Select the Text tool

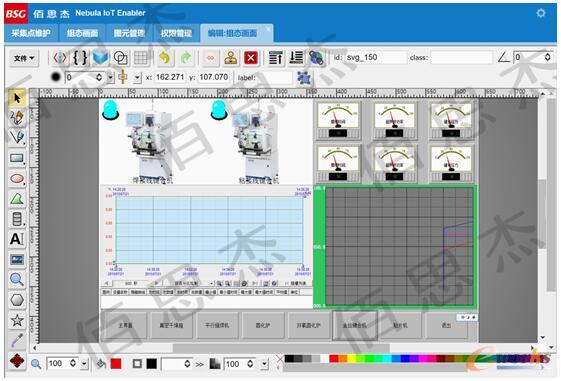[17, 239]
